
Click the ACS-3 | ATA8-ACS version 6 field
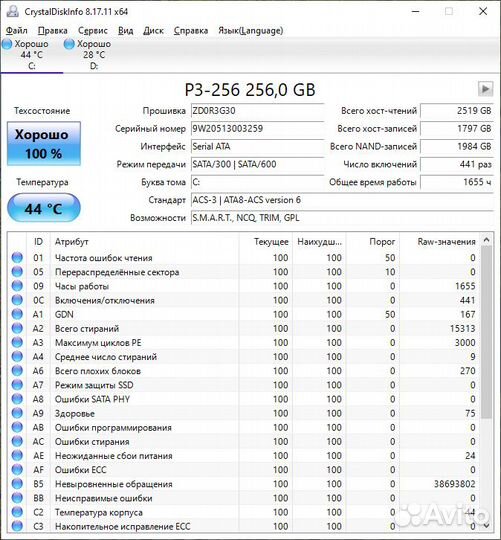(x=342, y=200)
